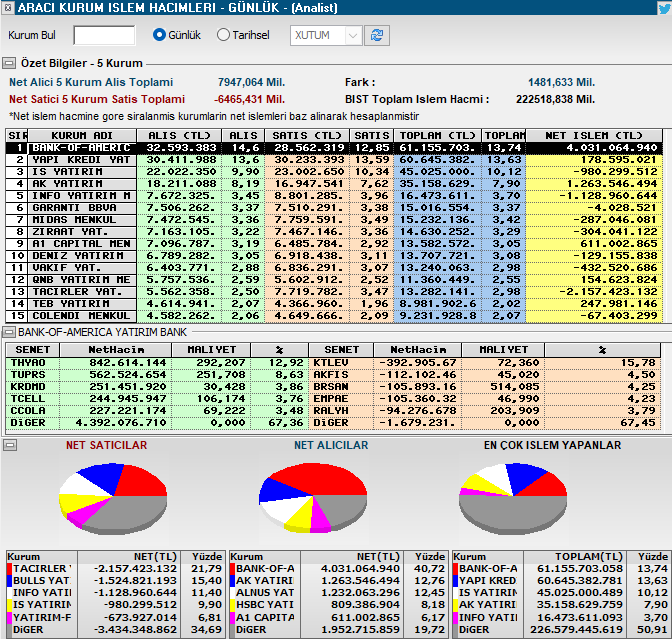Select the TEB YATIRIM row

pos(334,304)
